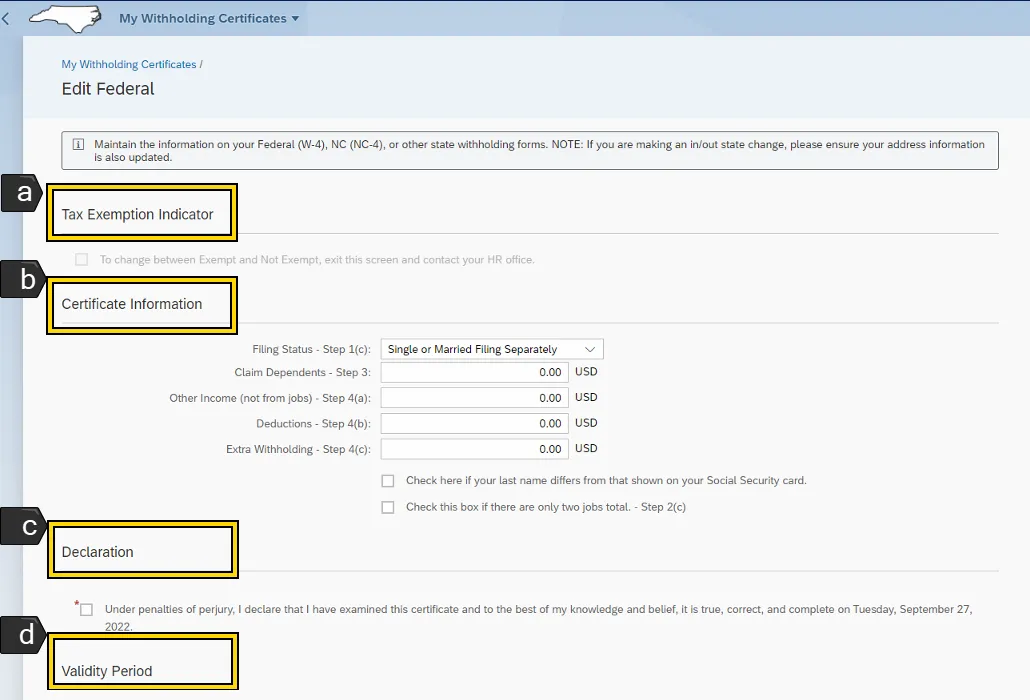The image size is (1030, 700).
Task: Focus the Deductions Step 4(b) field
Action: (x=474, y=424)
